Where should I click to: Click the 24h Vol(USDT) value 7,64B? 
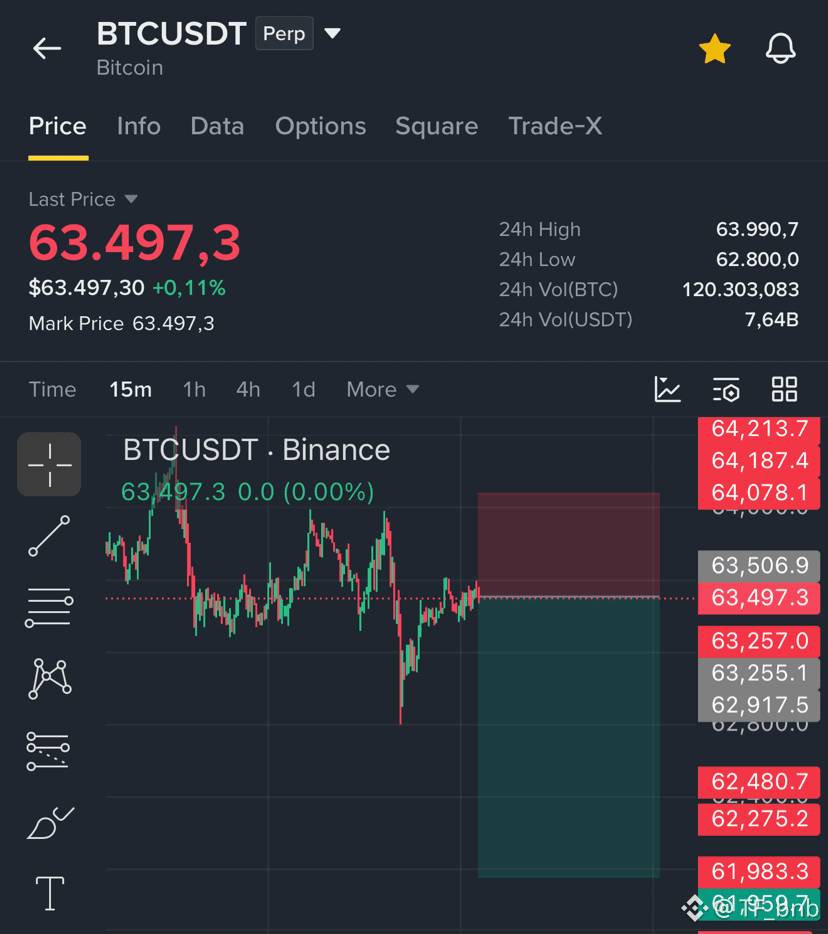pos(771,320)
